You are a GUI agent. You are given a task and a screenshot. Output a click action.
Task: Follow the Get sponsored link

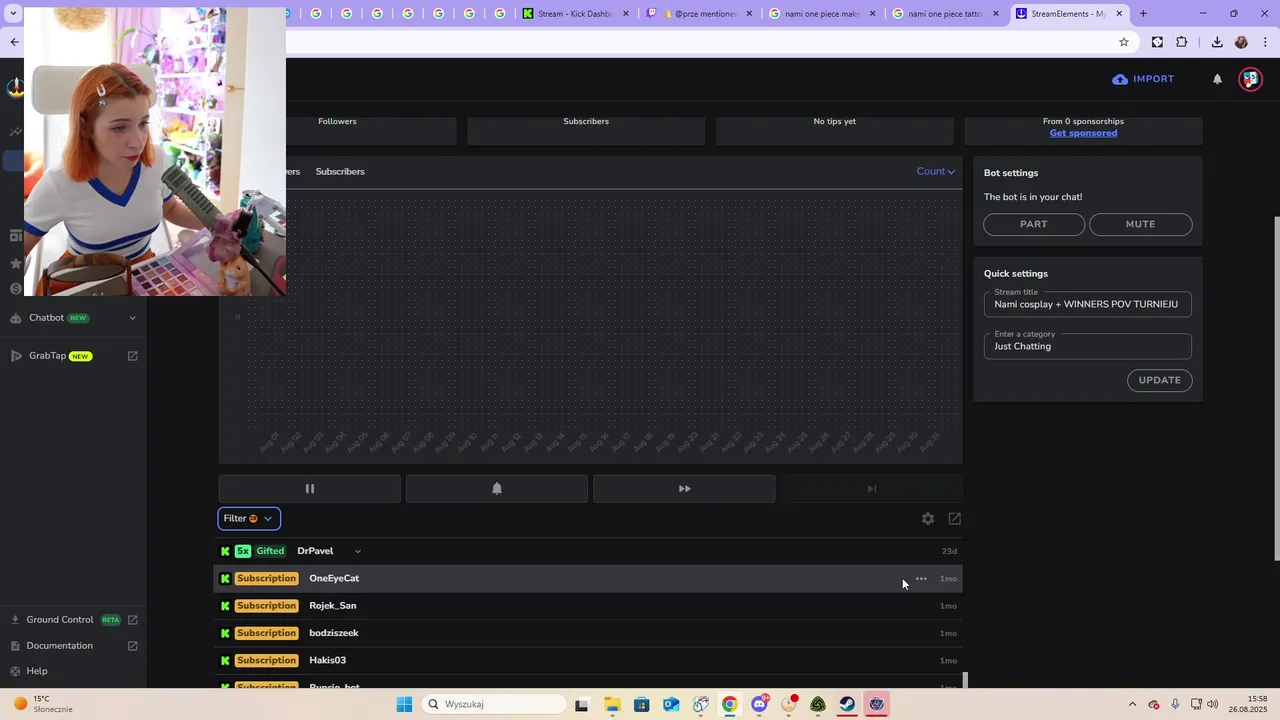pyautogui.click(x=1083, y=133)
